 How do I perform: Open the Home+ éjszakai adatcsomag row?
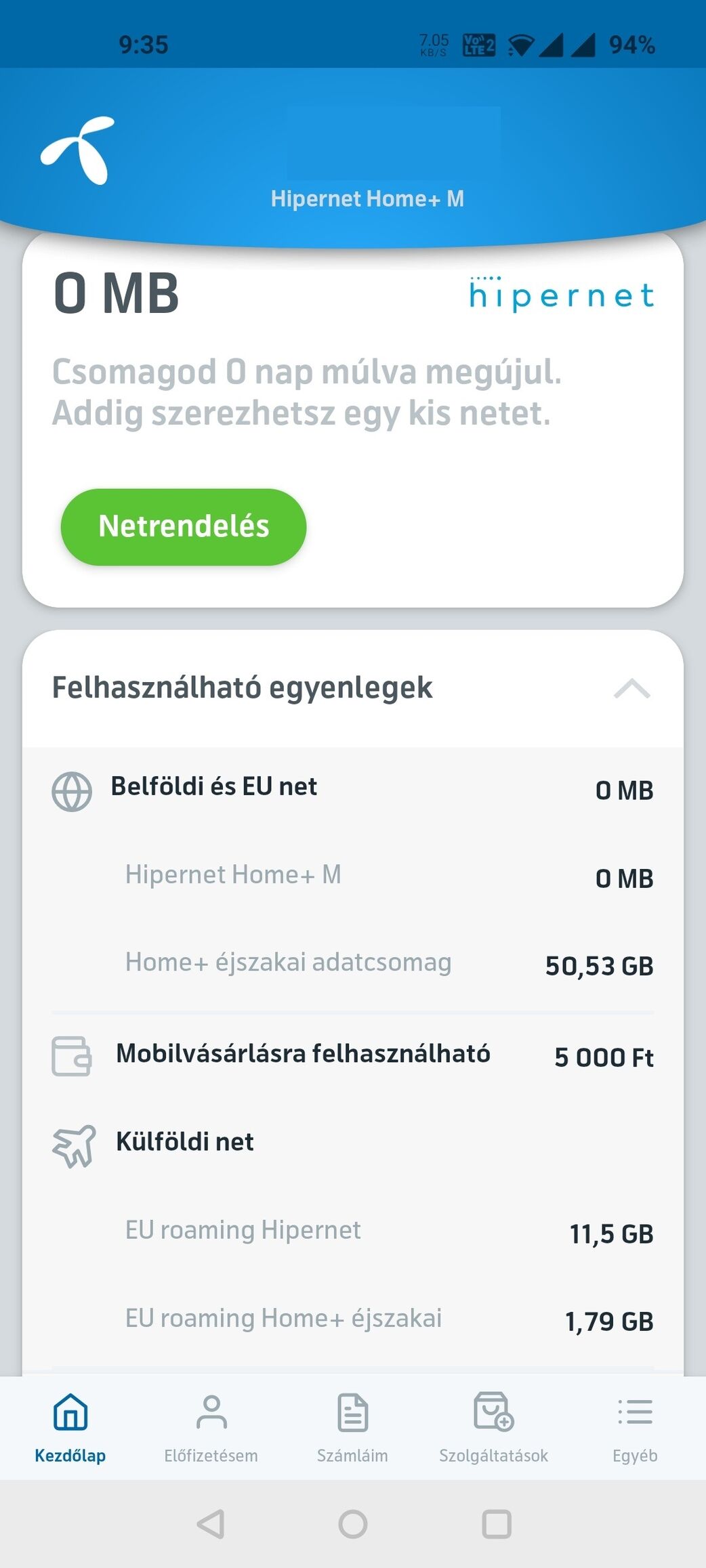352,964
